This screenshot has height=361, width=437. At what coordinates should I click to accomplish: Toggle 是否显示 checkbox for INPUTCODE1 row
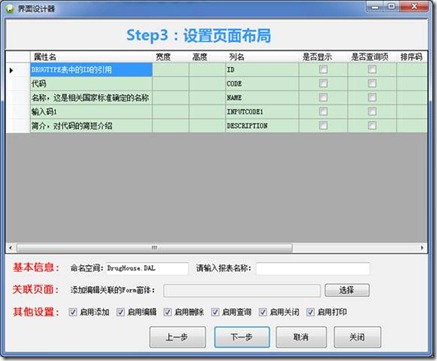[x=323, y=111]
